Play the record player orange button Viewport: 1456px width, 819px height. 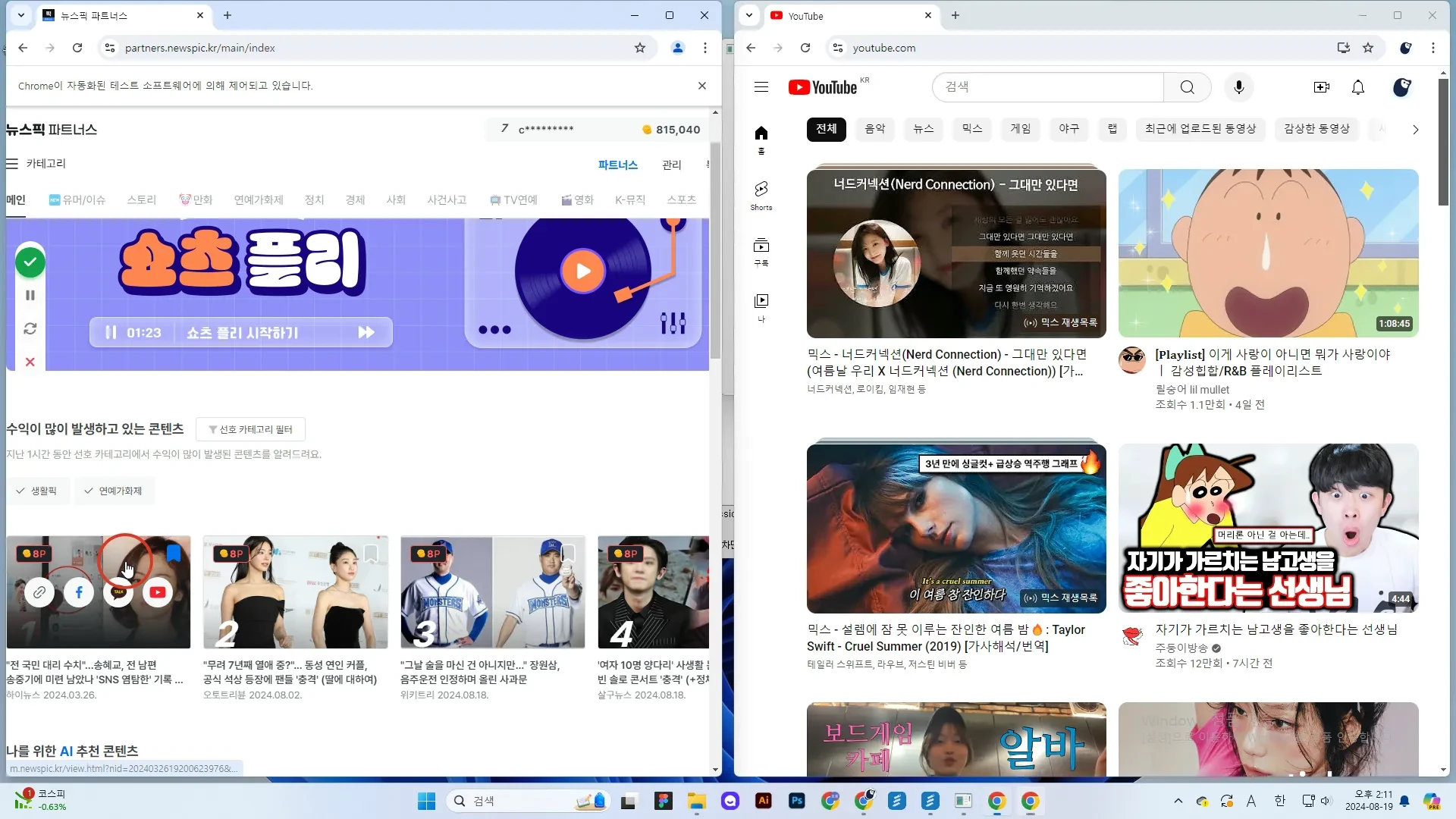pyautogui.click(x=582, y=271)
